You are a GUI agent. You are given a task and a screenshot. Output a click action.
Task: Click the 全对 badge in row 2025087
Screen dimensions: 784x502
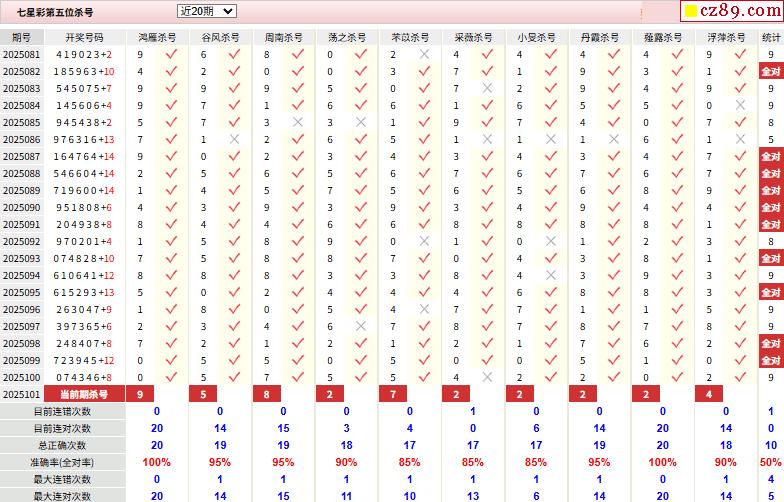pyautogui.click(x=771, y=156)
